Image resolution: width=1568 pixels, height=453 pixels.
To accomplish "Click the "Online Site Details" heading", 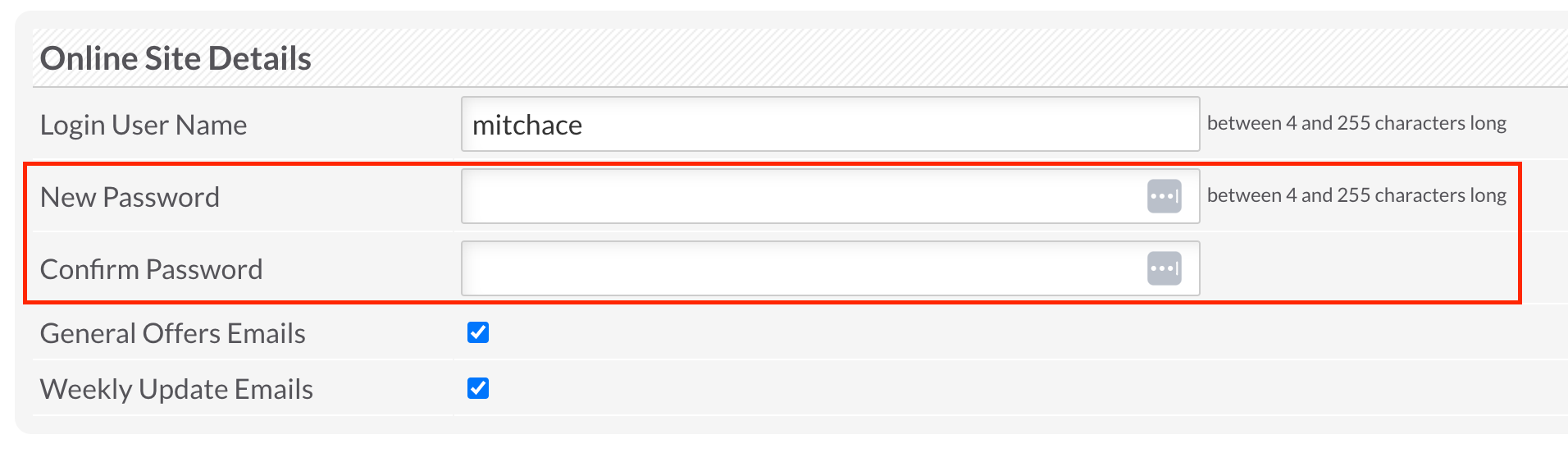I will click(175, 59).
